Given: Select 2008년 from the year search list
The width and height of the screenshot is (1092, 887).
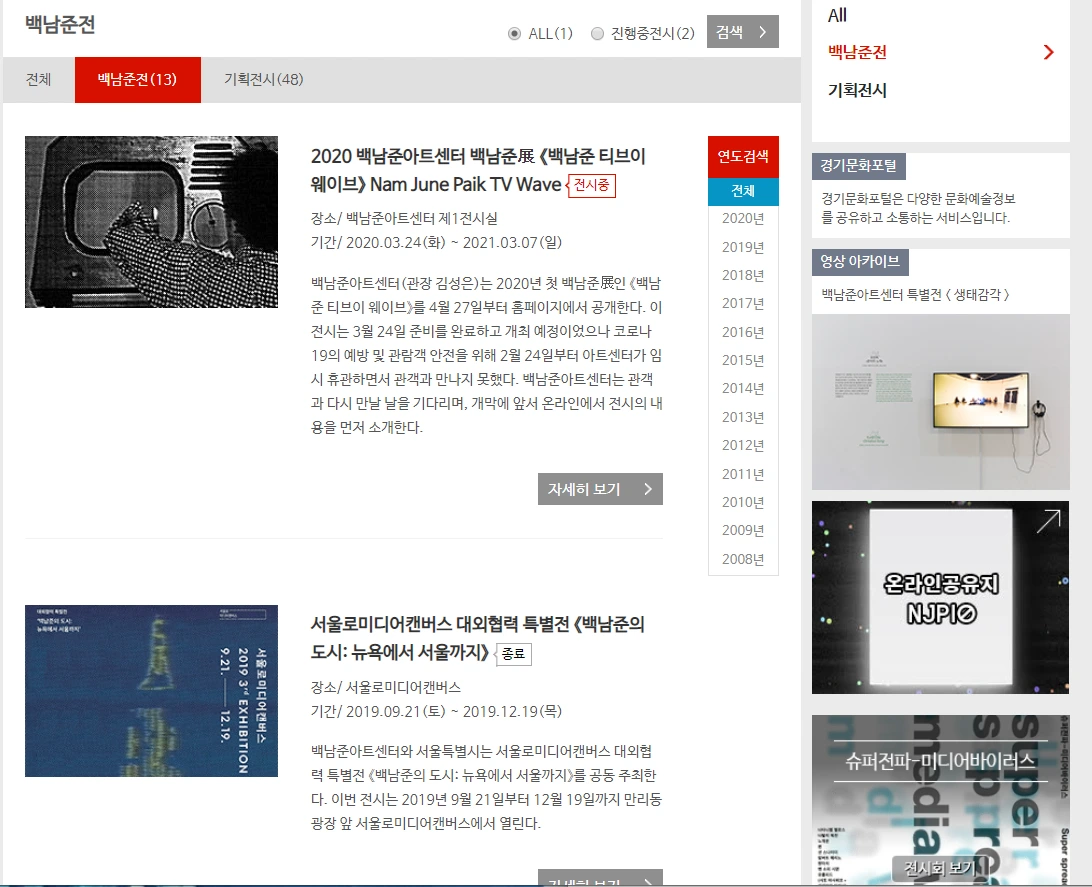Looking at the screenshot, I should 742,559.
